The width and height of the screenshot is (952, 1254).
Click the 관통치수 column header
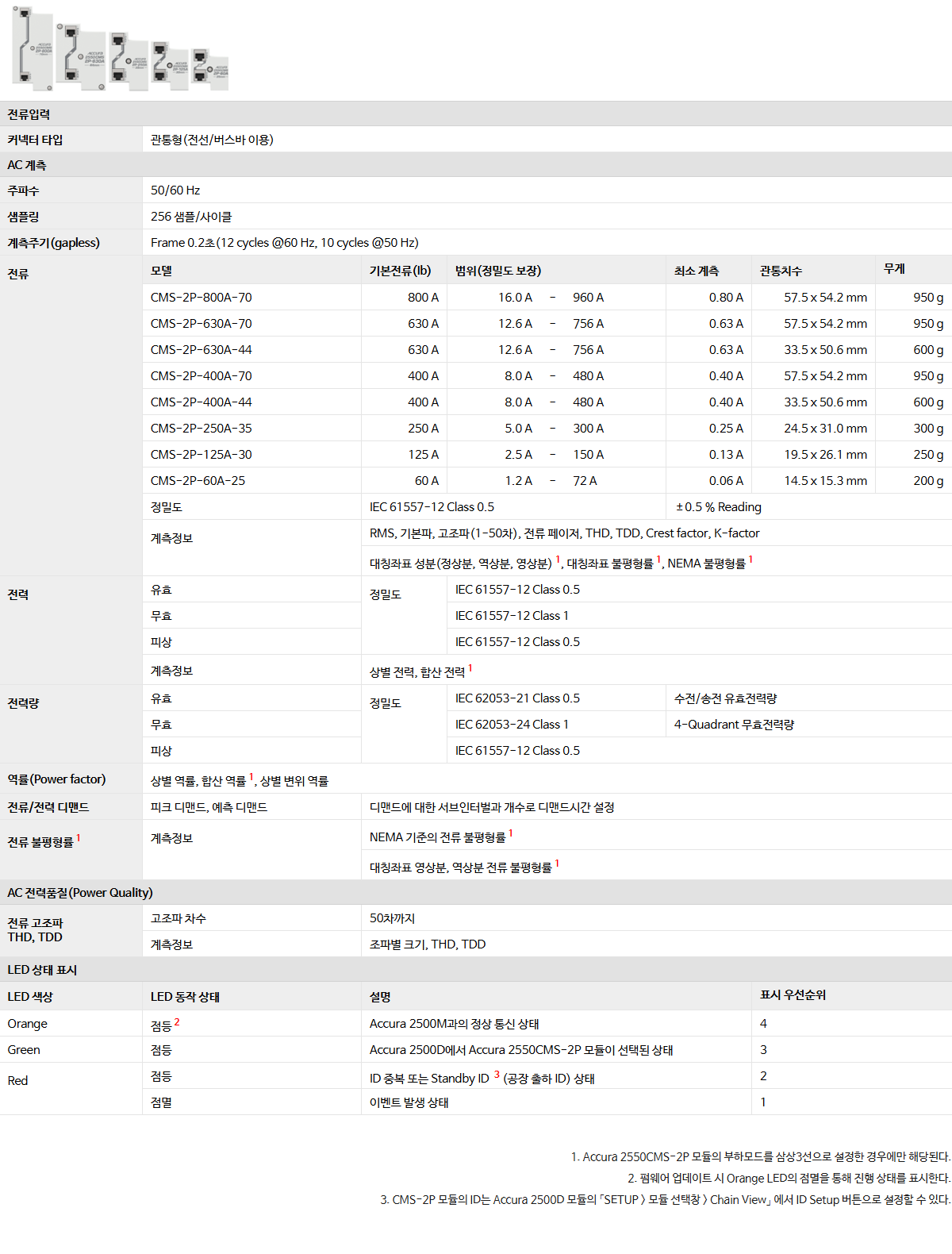coord(781,271)
